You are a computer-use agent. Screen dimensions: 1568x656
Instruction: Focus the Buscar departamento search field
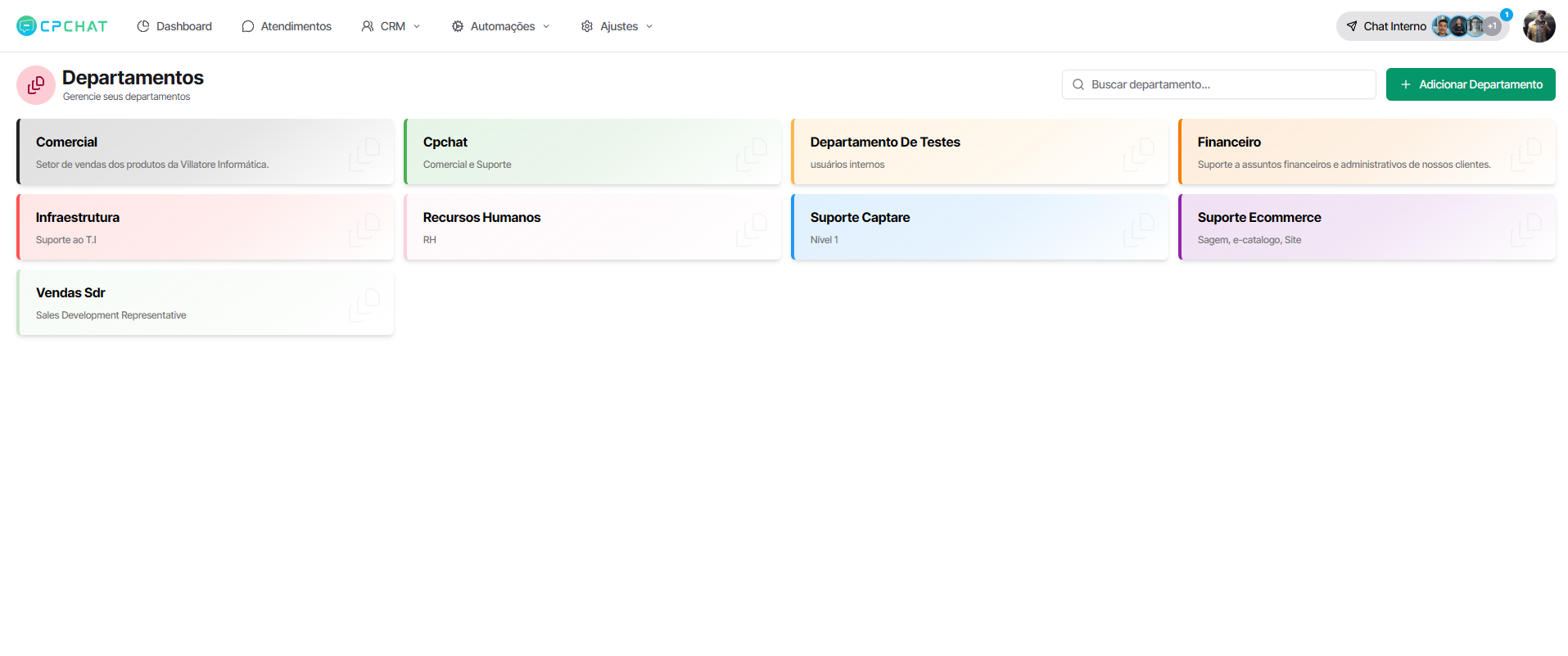pyautogui.click(x=1218, y=84)
